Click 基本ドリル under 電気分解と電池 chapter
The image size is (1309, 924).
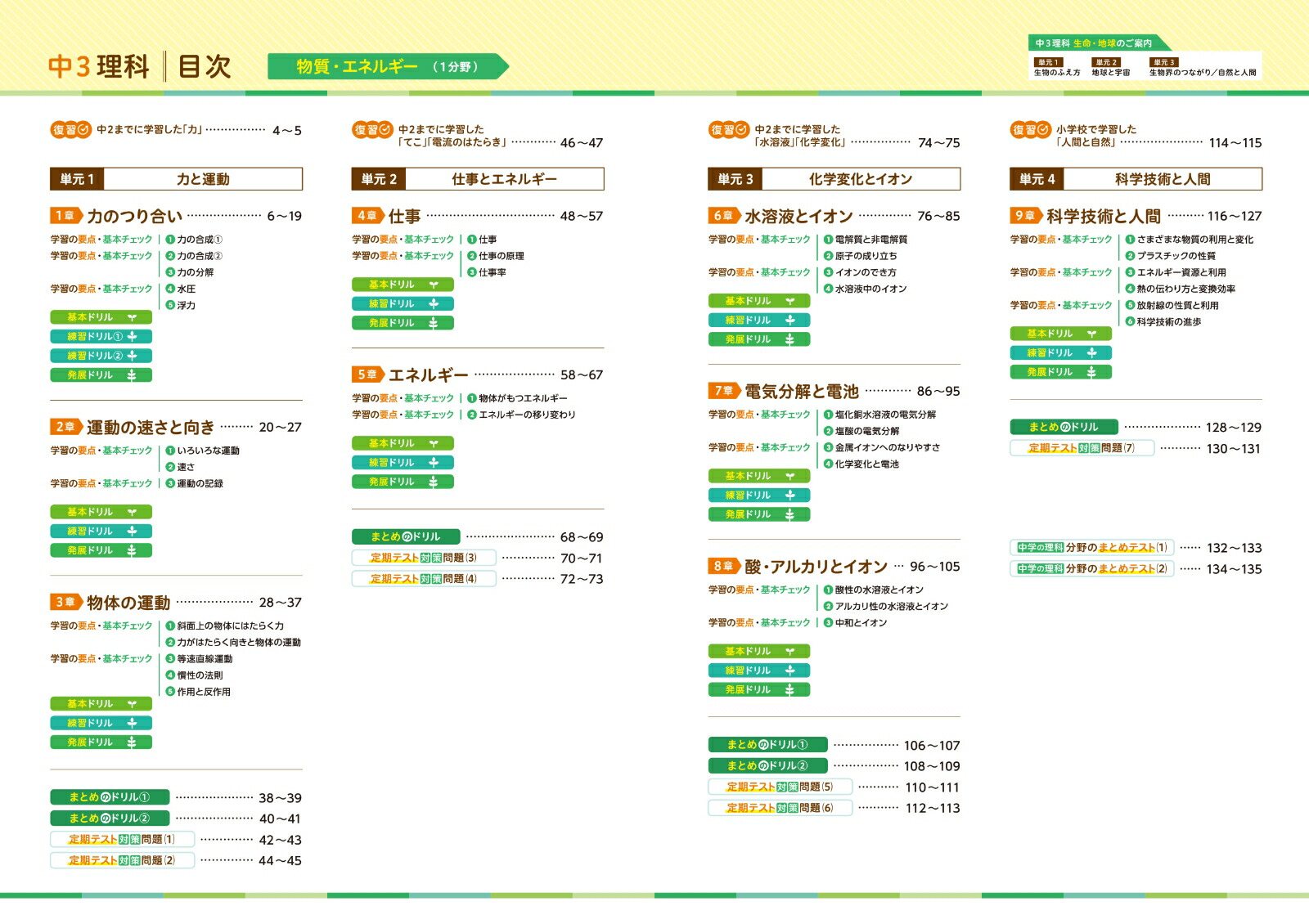(x=759, y=476)
